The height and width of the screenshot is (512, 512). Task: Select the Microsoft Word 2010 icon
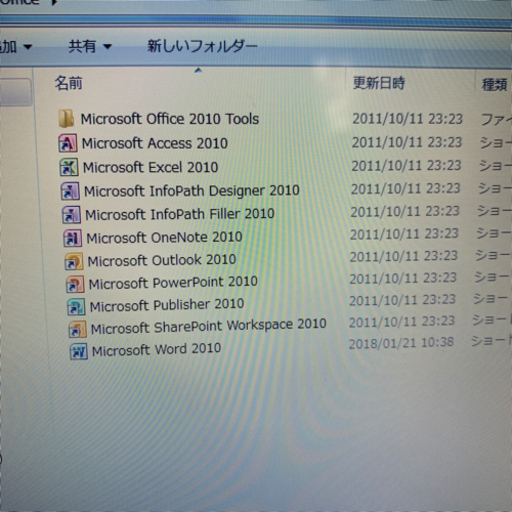[x=79, y=352]
